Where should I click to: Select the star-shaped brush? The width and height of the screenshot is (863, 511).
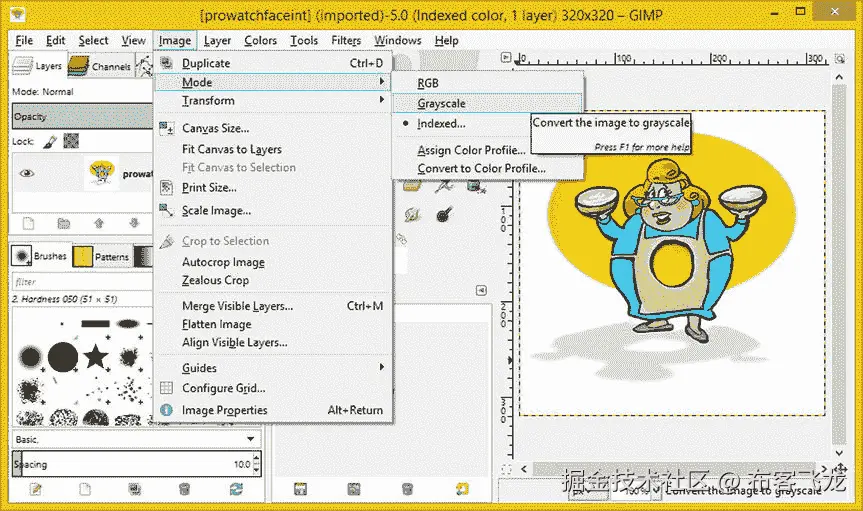pyautogui.click(x=96, y=356)
